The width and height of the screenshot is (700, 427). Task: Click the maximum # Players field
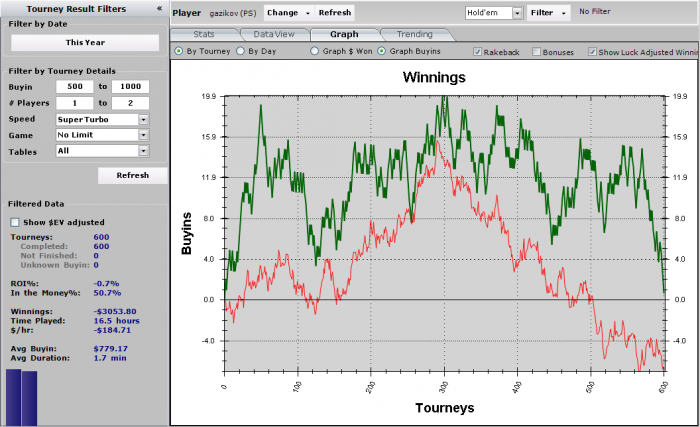click(130, 103)
